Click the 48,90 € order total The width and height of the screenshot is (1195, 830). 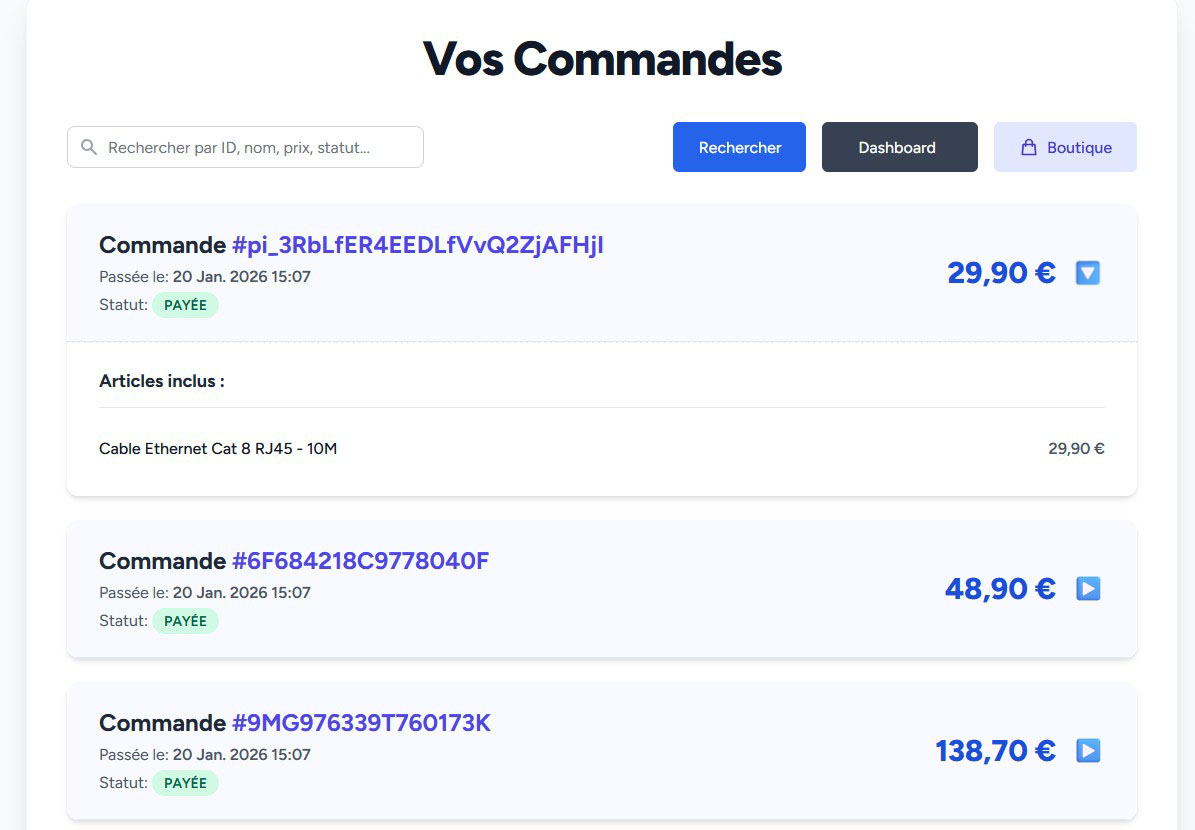(x=1000, y=589)
